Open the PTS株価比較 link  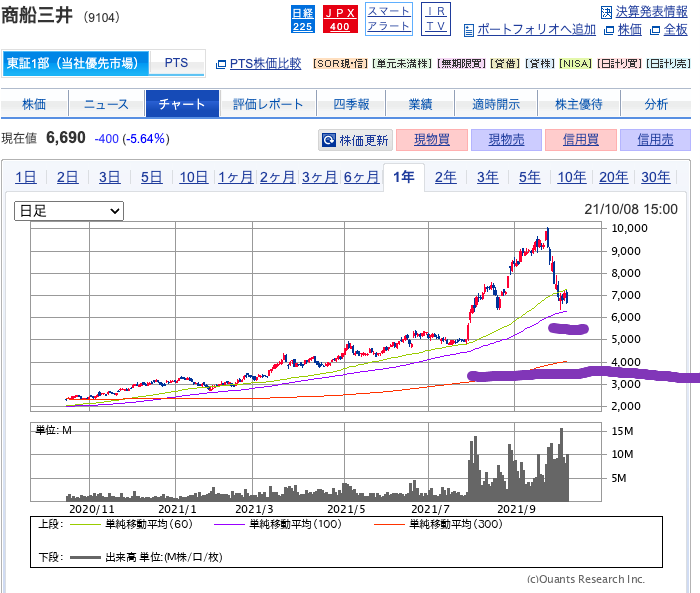[265, 64]
